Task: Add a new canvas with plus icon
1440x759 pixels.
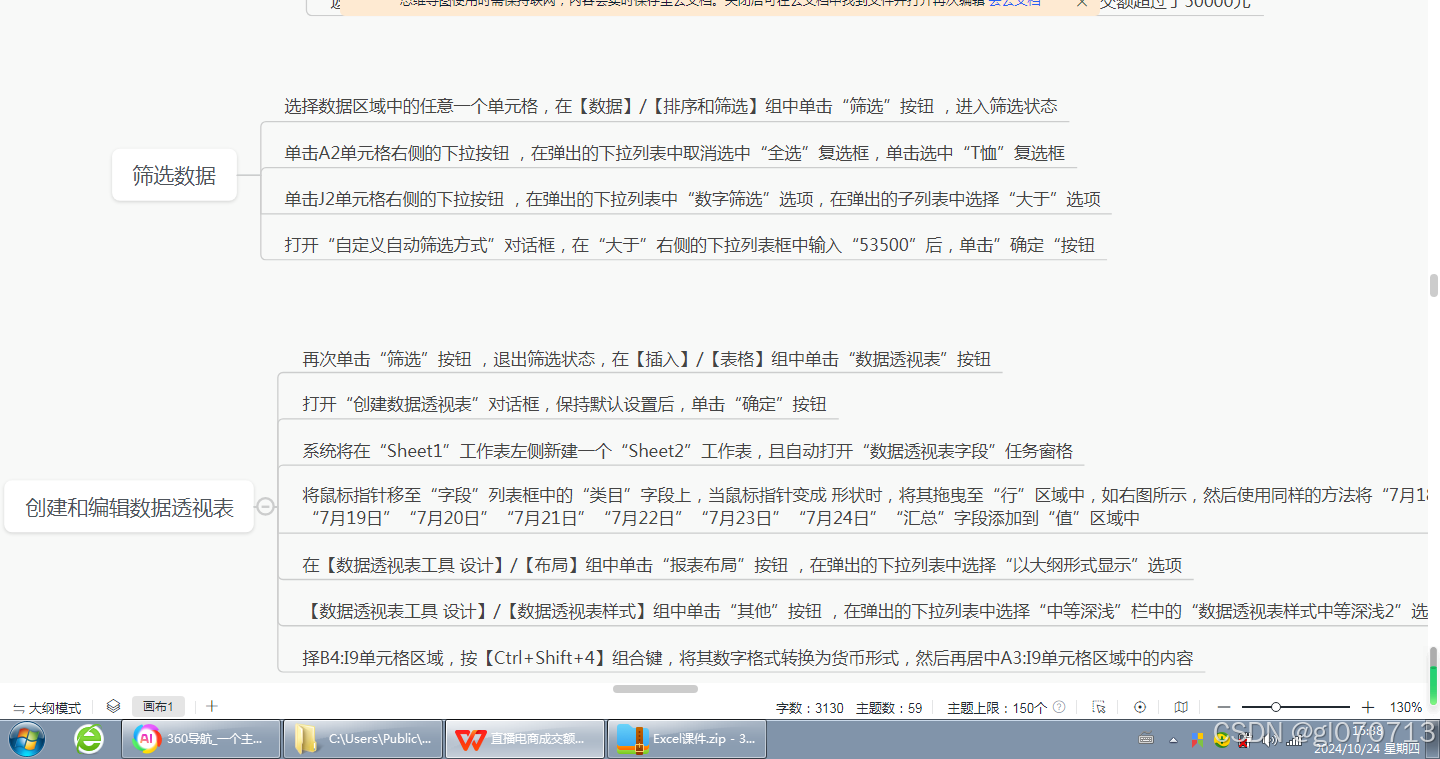Action: [211, 706]
